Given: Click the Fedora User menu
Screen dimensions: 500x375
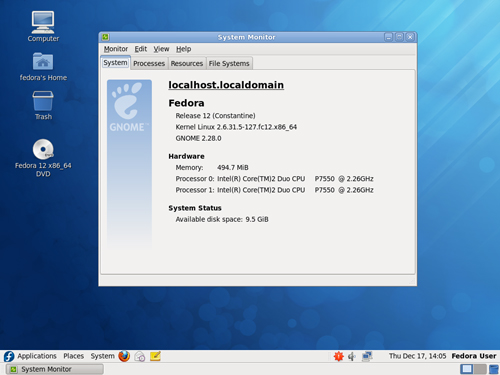Looking at the screenshot, I should (474, 356).
